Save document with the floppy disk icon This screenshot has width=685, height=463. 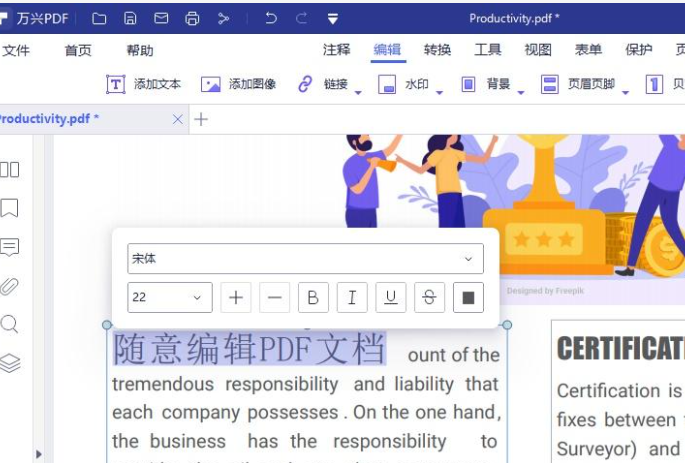coord(130,18)
